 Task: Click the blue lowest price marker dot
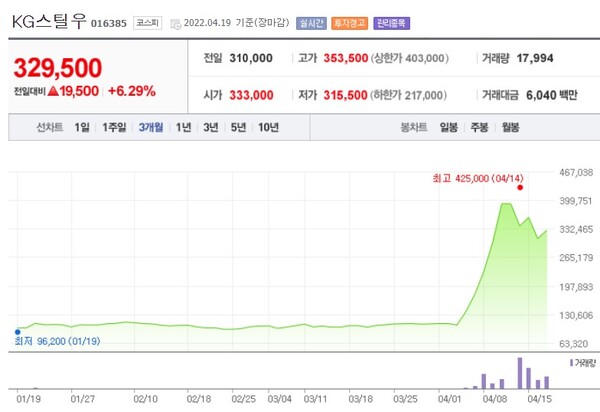coord(17,331)
